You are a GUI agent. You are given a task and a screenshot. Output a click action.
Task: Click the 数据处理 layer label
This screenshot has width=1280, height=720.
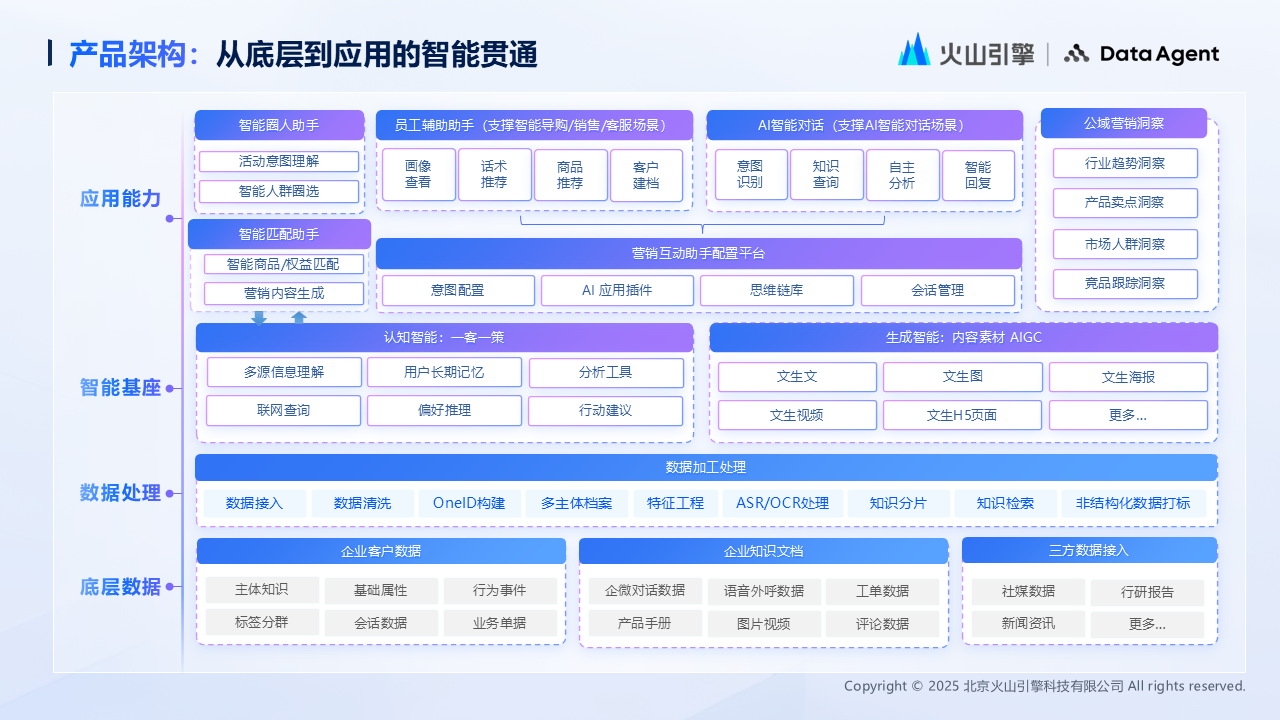tap(120, 492)
